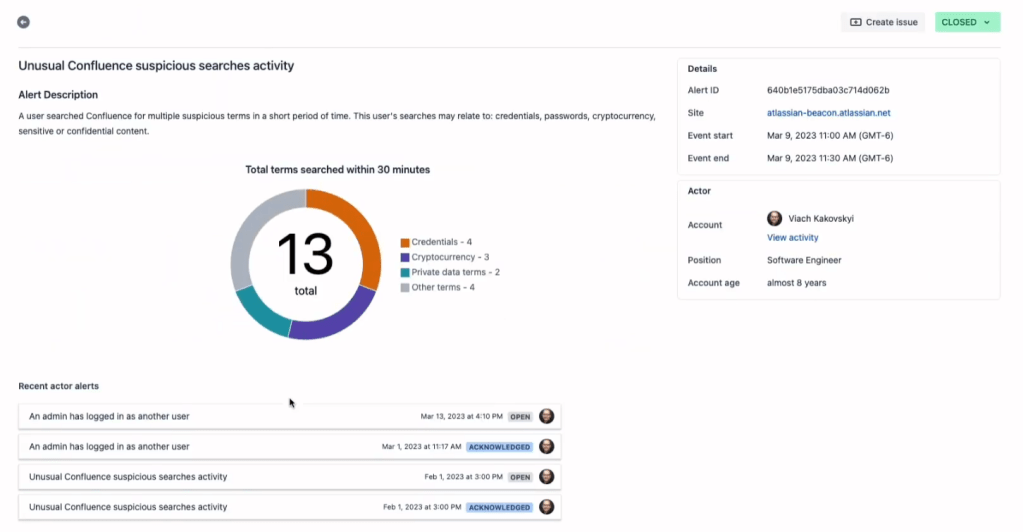This screenshot has height=532, width=1023.
Task: Open the March 1 admin login alert
Action: tap(110, 447)
